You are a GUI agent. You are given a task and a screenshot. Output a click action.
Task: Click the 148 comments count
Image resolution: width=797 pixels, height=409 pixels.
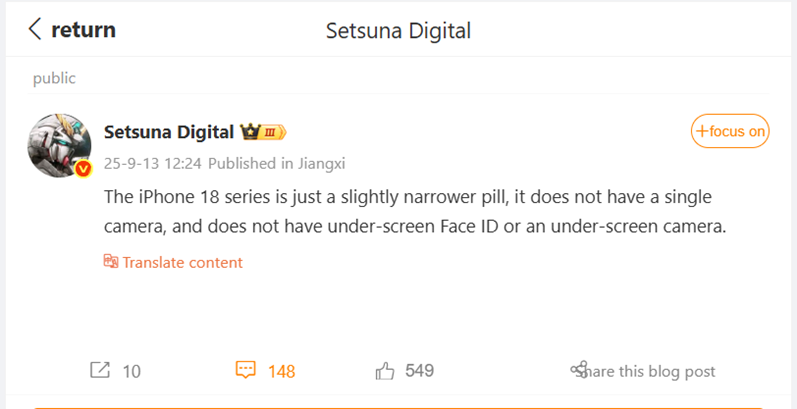point(282,371)
